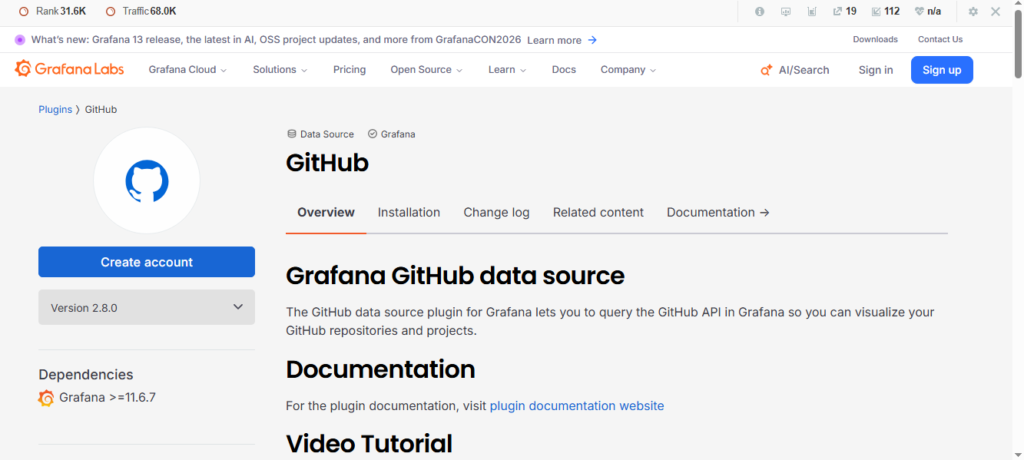Click the Sign up button
1024x460 pixels.
pyautogui.click(x=942, y=70)
